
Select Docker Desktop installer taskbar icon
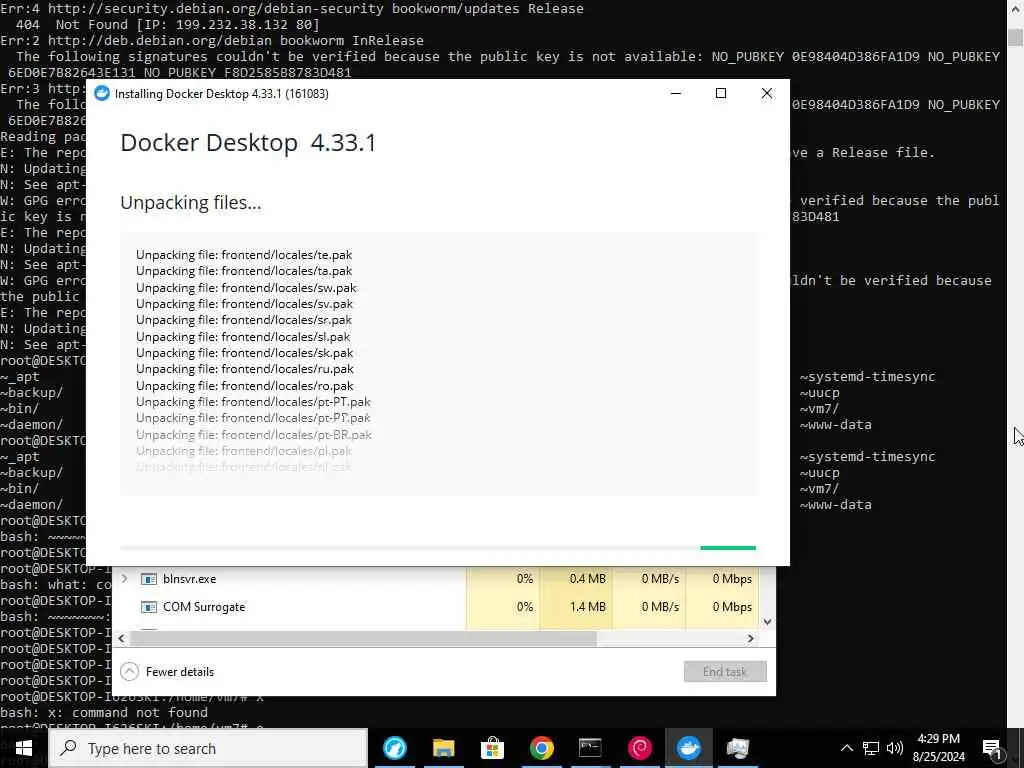click(688, 748)
